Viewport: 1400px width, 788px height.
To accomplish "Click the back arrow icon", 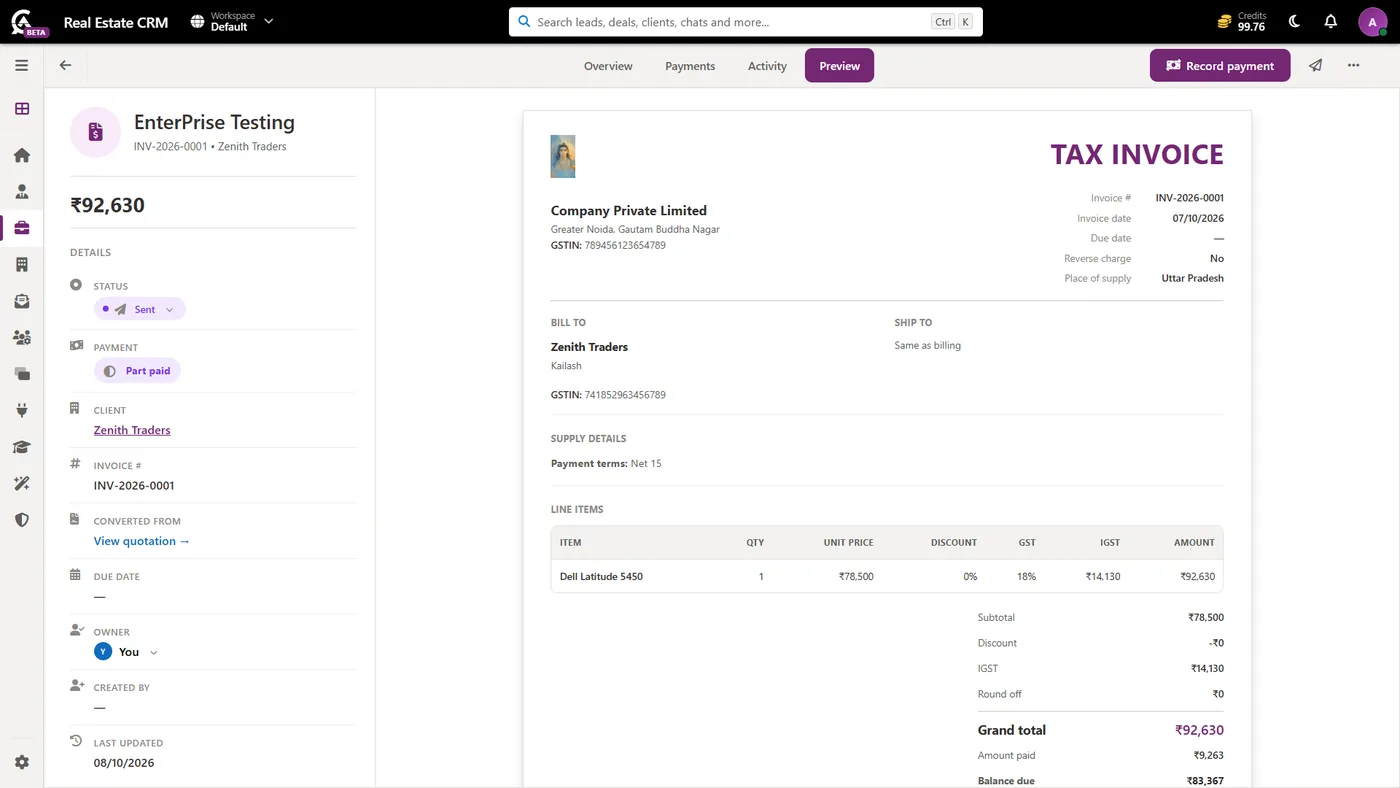I will click(65, 65).
